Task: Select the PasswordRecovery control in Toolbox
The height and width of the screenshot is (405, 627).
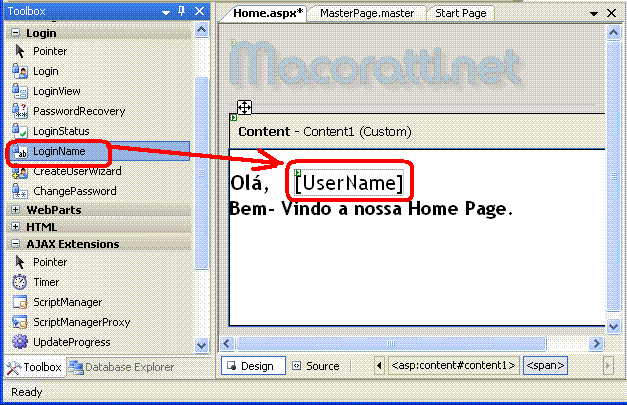Action: [75, 111]
